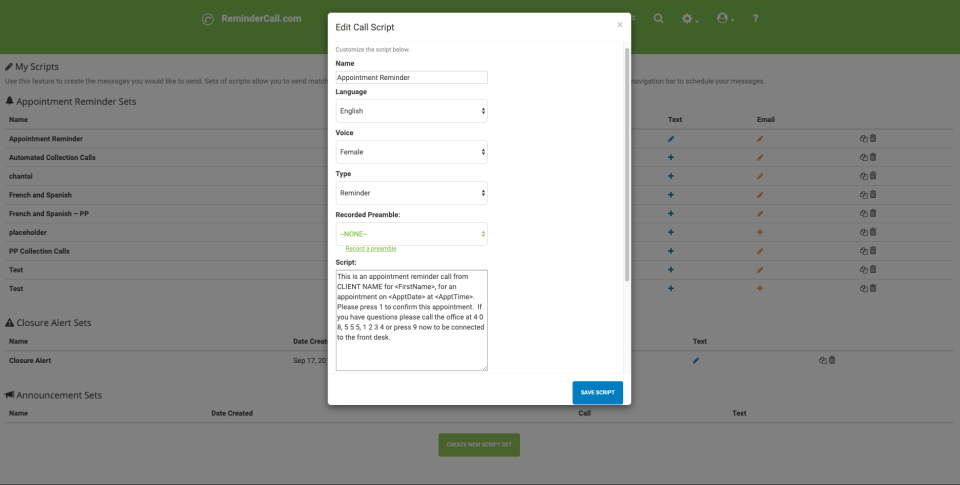Image resolution: width=960 pixels, height=485 pixels.
Task: Add email script for placeholder row
Action: [x=760, y=232]
